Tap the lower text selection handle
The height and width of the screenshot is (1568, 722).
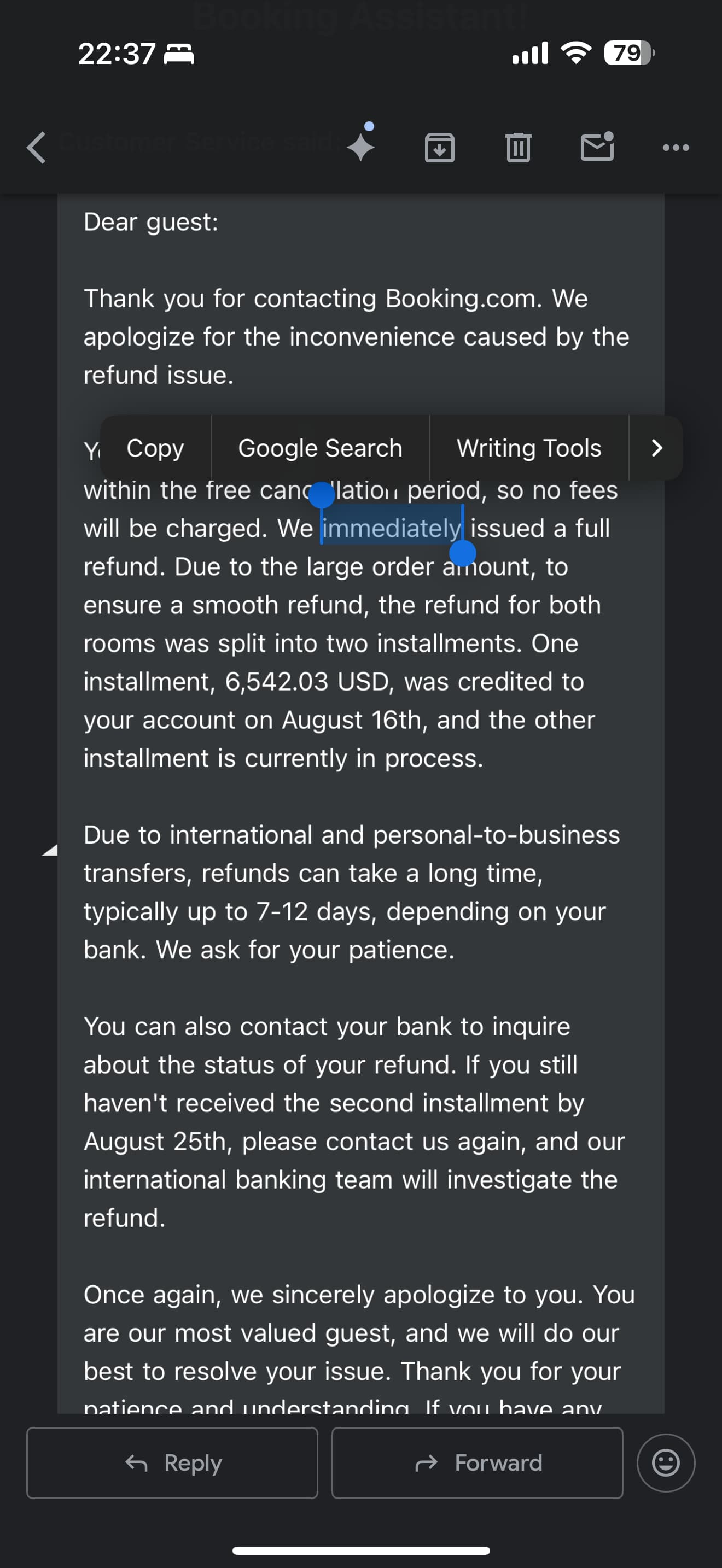coord(463,553)
